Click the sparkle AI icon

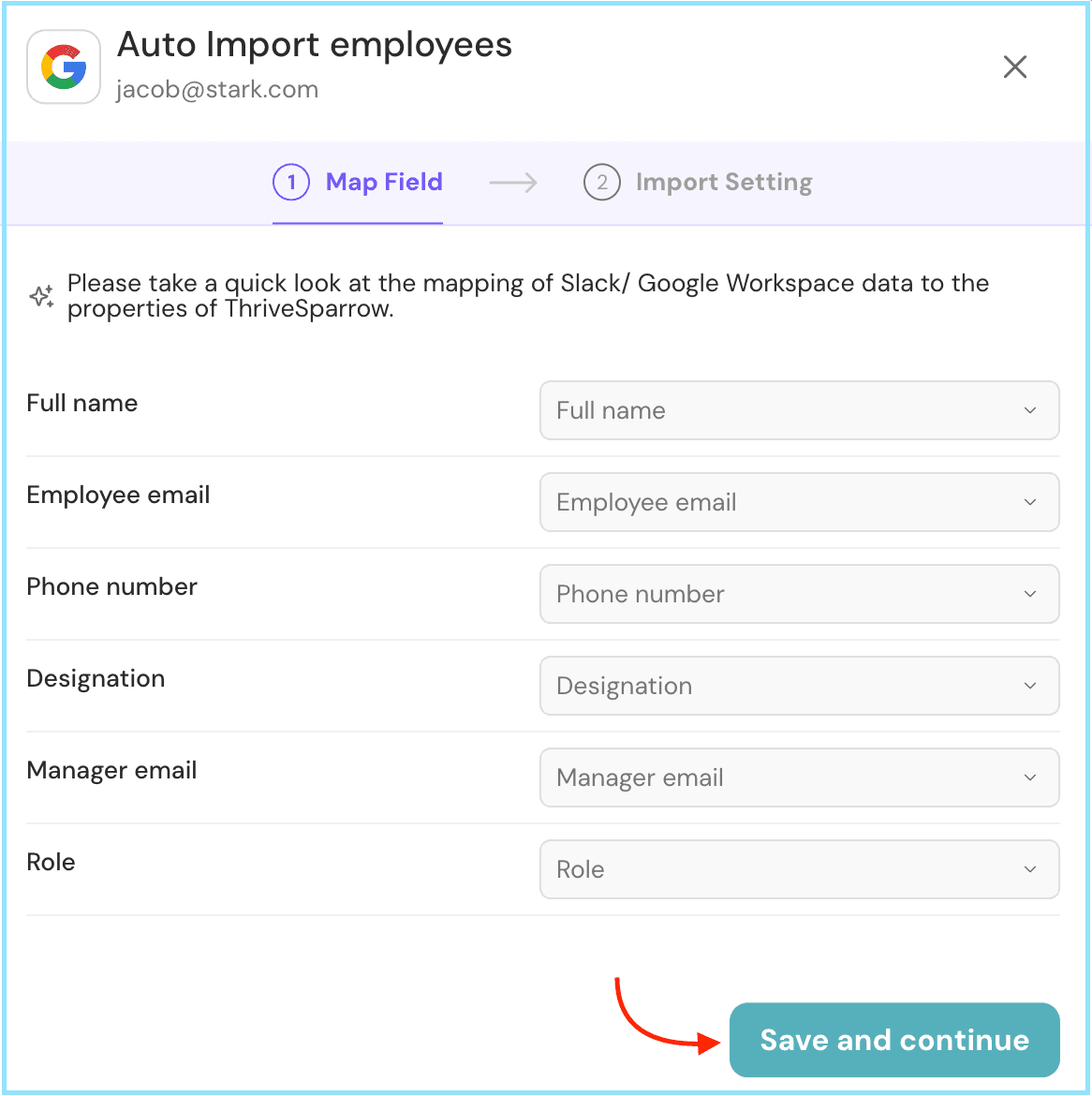(x=41, y=297)
